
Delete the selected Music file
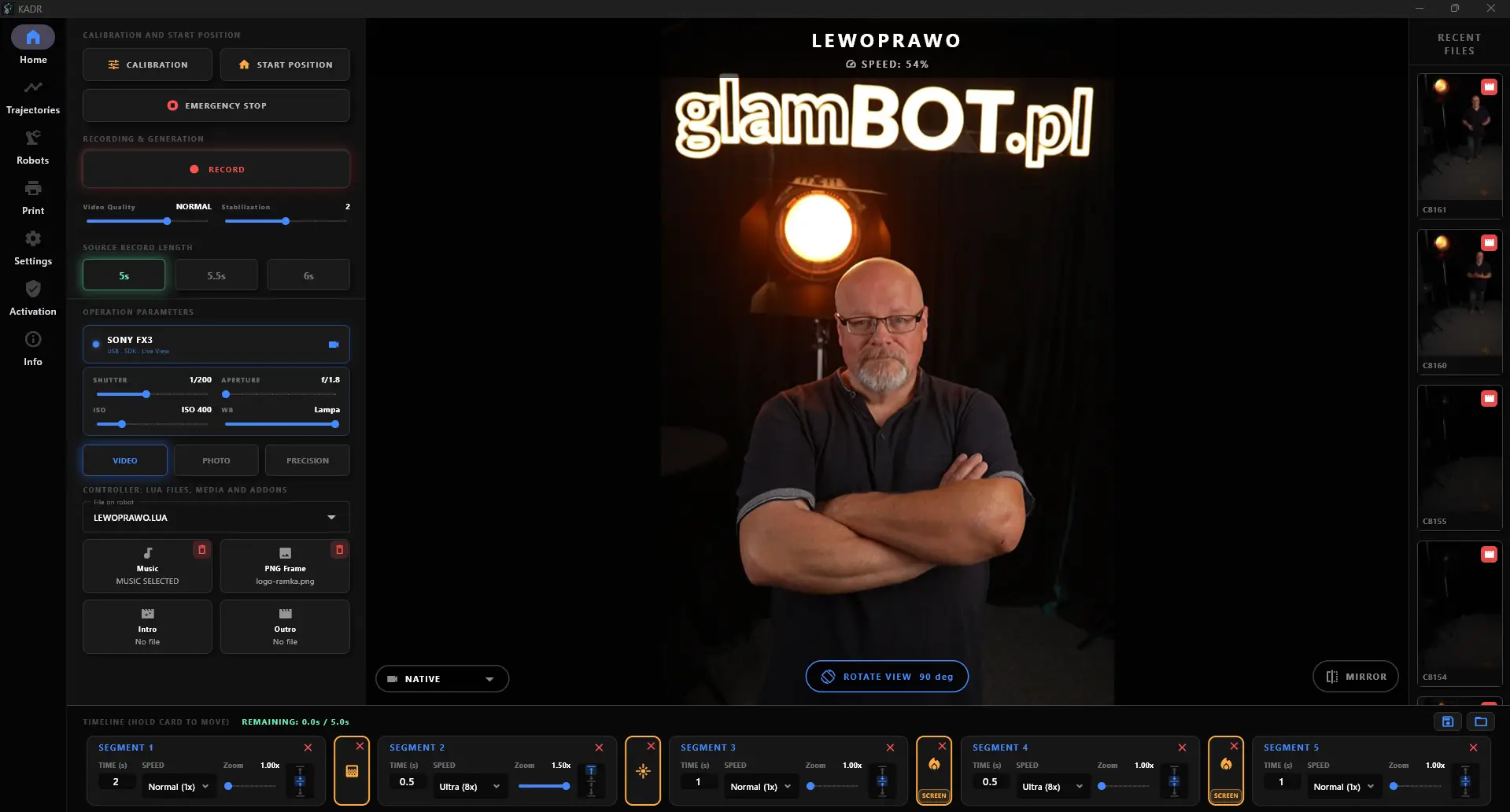pyautogui.click(x=201, y=550)
